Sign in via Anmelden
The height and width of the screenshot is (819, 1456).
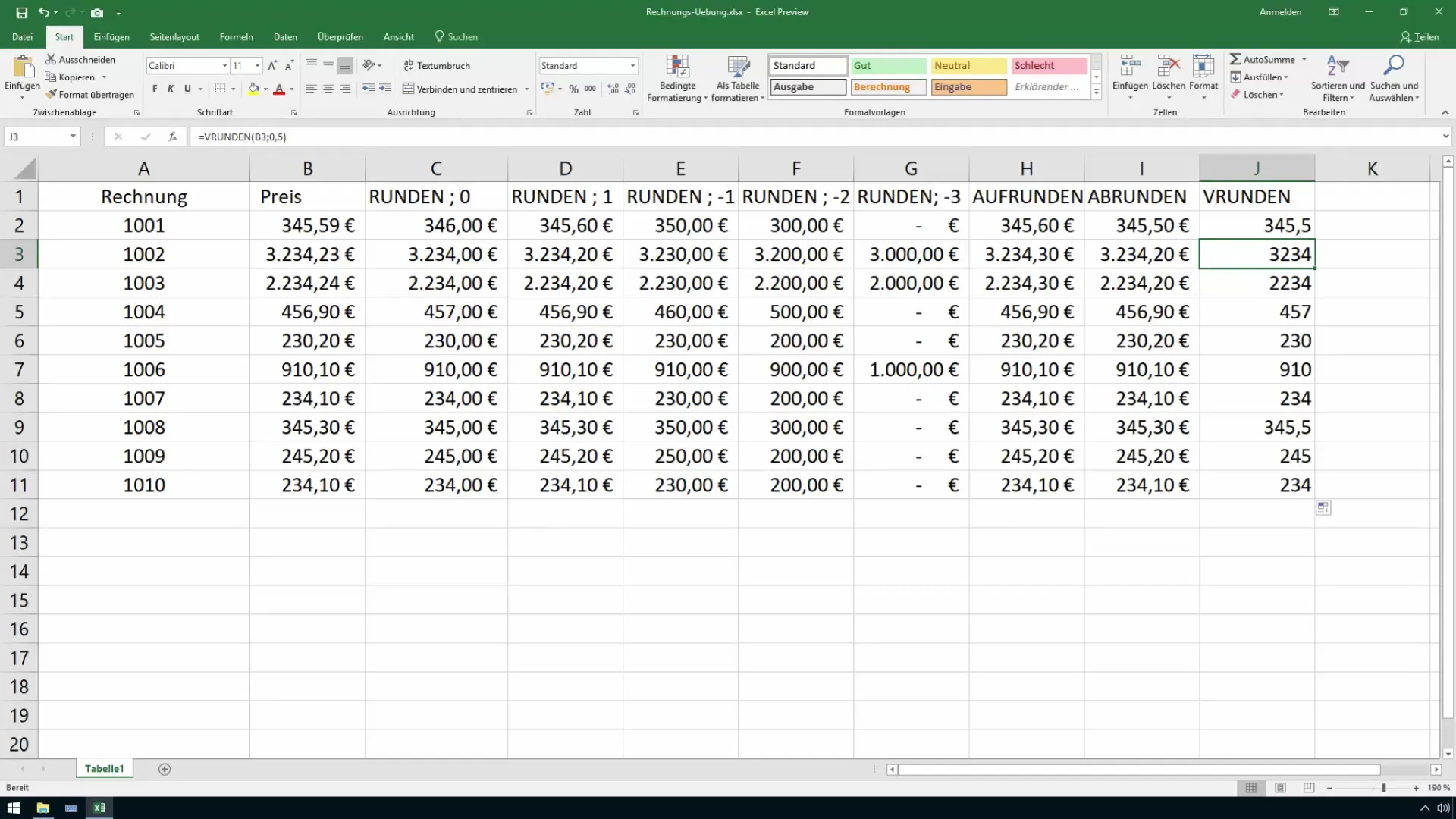coord(1280,12)
